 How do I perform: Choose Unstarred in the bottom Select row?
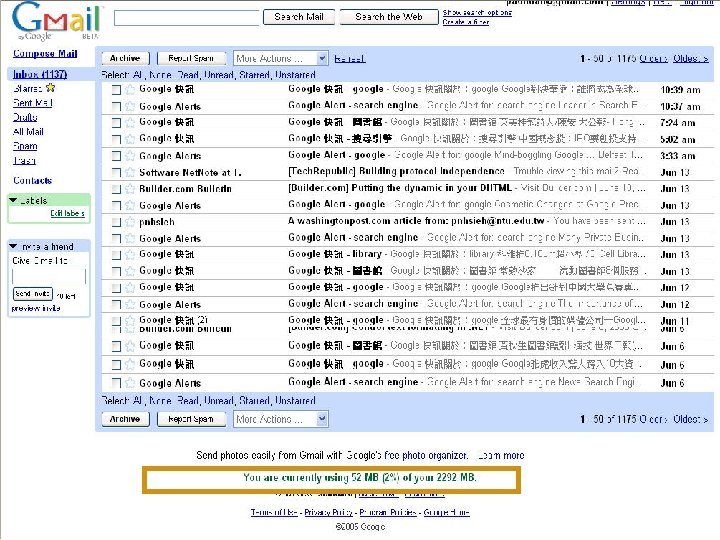pos(295,400)
